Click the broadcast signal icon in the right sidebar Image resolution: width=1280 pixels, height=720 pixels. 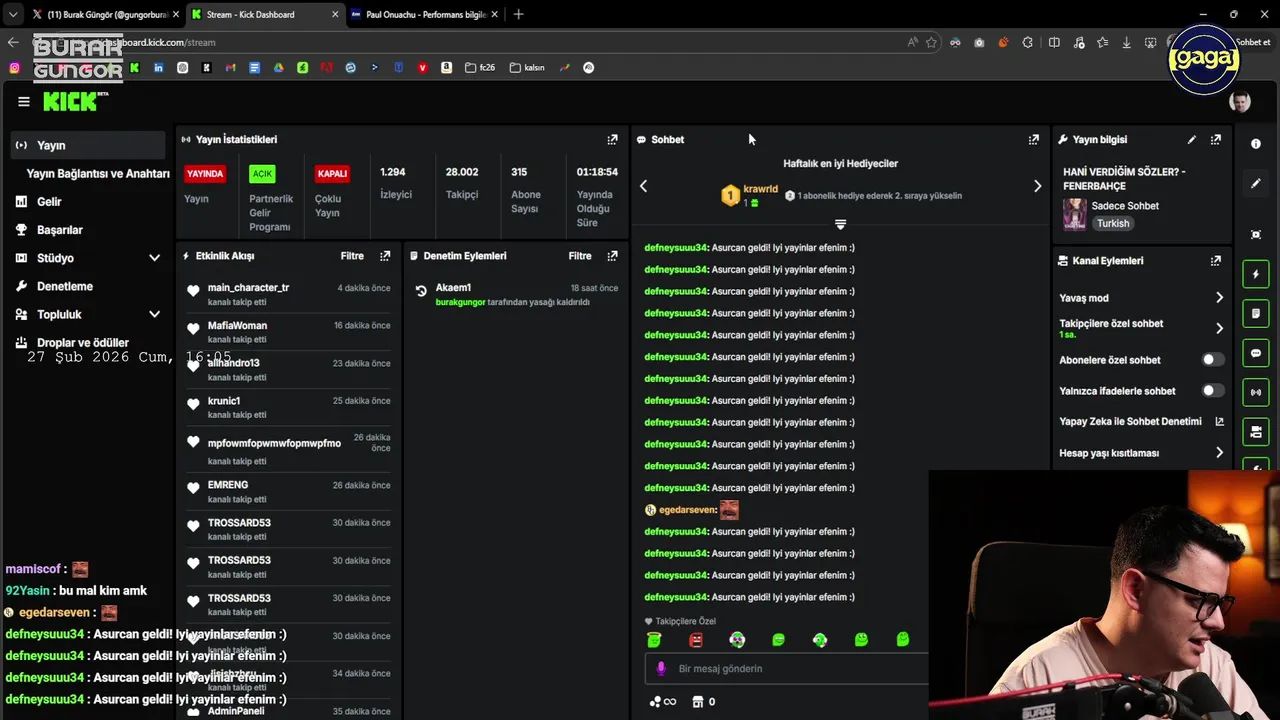click(x=1256, y=392)
